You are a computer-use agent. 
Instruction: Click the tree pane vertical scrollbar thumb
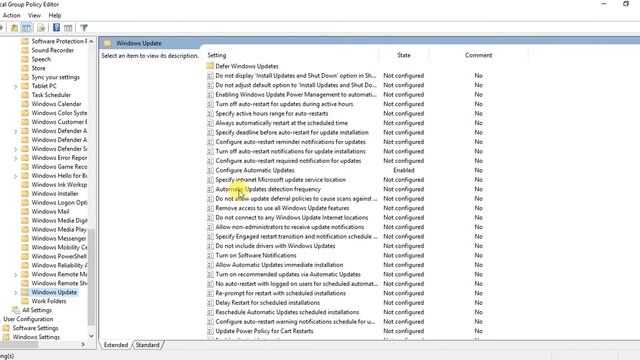91,278
